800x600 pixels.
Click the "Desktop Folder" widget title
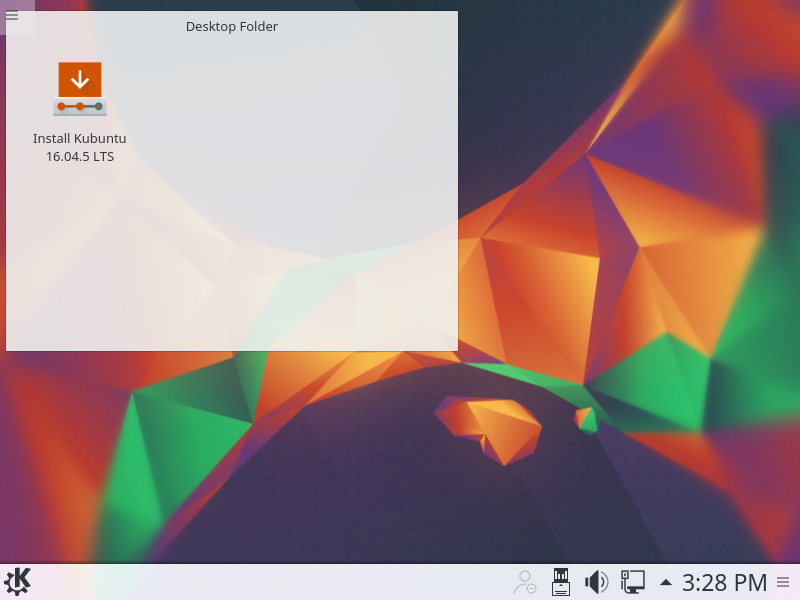click(232, 27)
